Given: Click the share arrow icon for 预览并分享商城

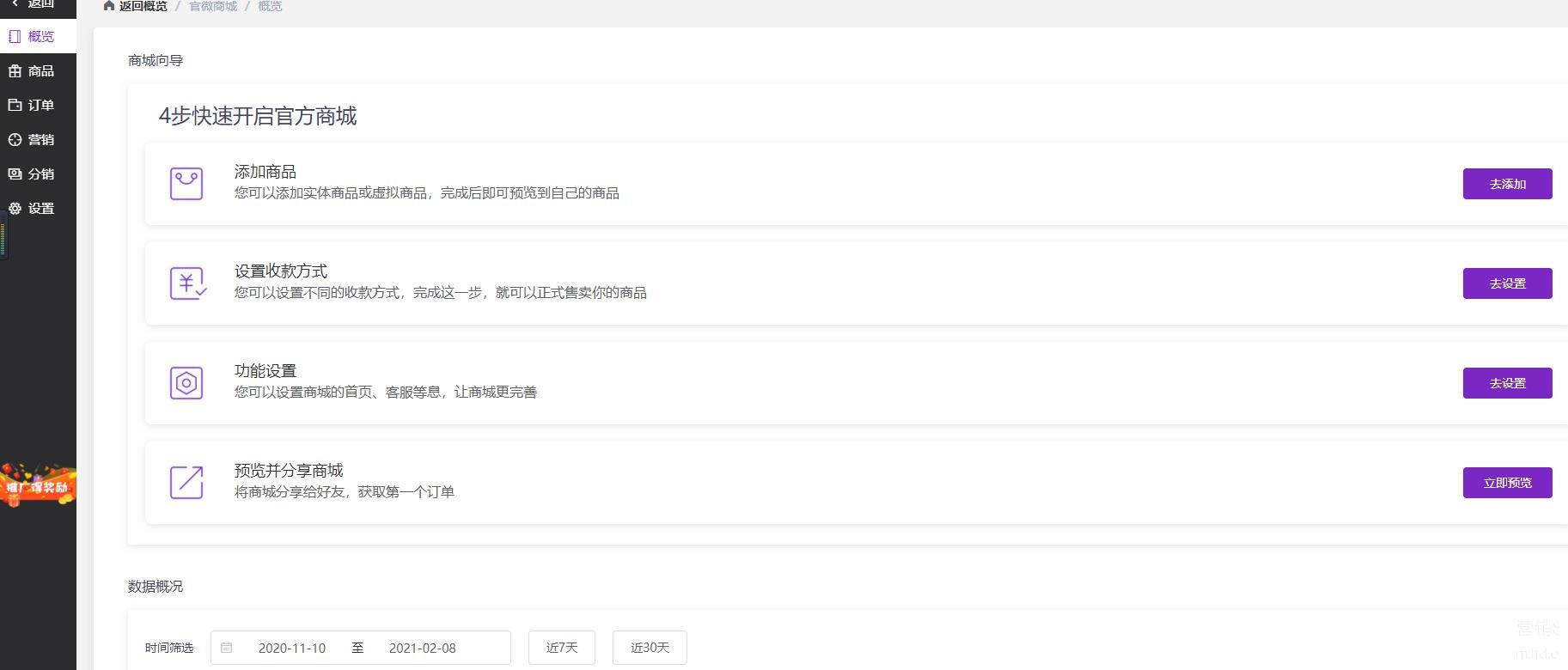Looking at the screenshot, I should pyautogui.click(x=186, y=483).
